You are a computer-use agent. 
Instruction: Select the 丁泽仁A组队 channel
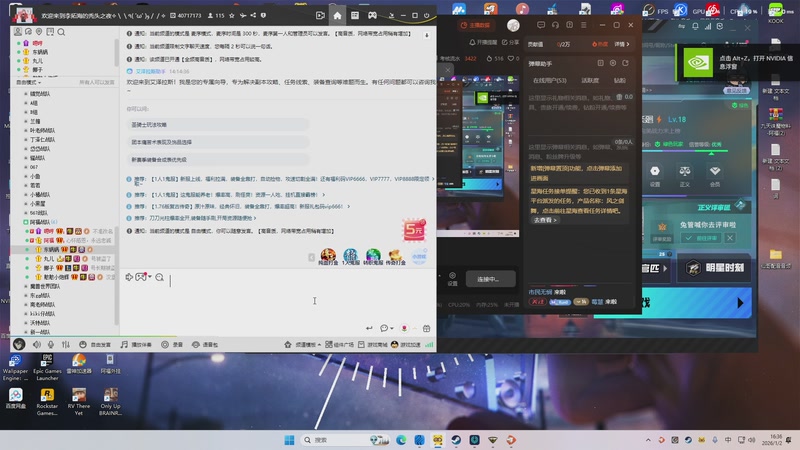[x=42, y=140]
